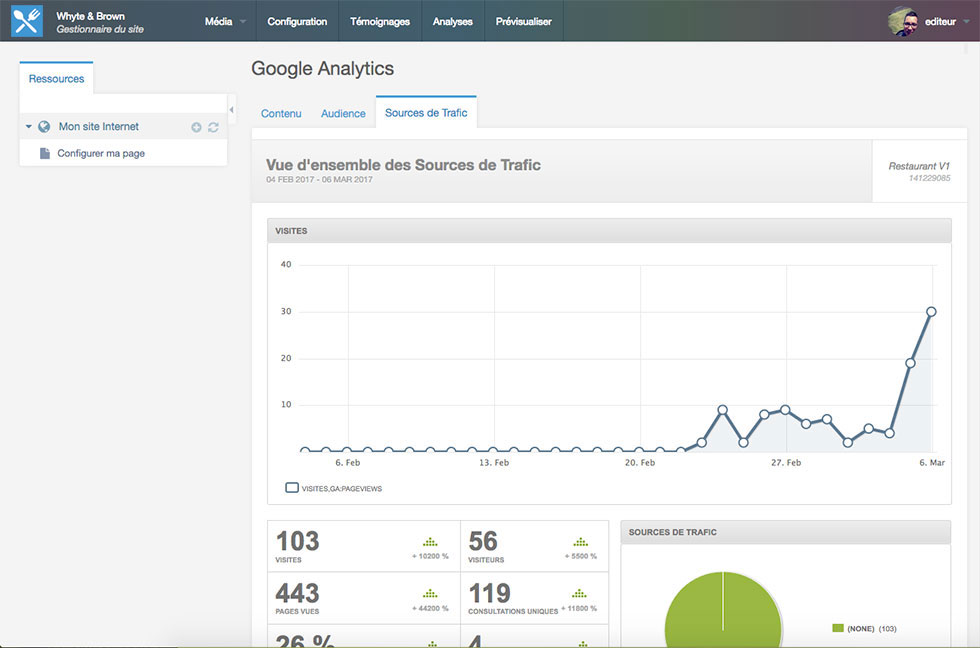Click the 6. Mar data point on chart

click(931, 311)
